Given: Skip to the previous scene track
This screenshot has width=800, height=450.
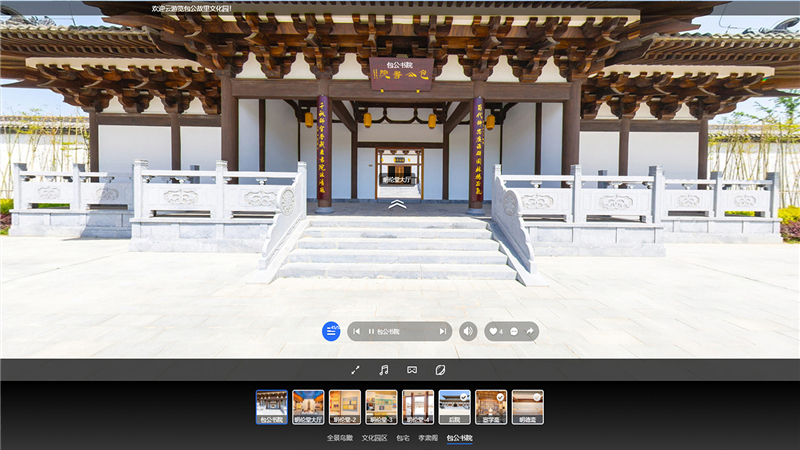Looking at the screenshot, I should point(357,331).
